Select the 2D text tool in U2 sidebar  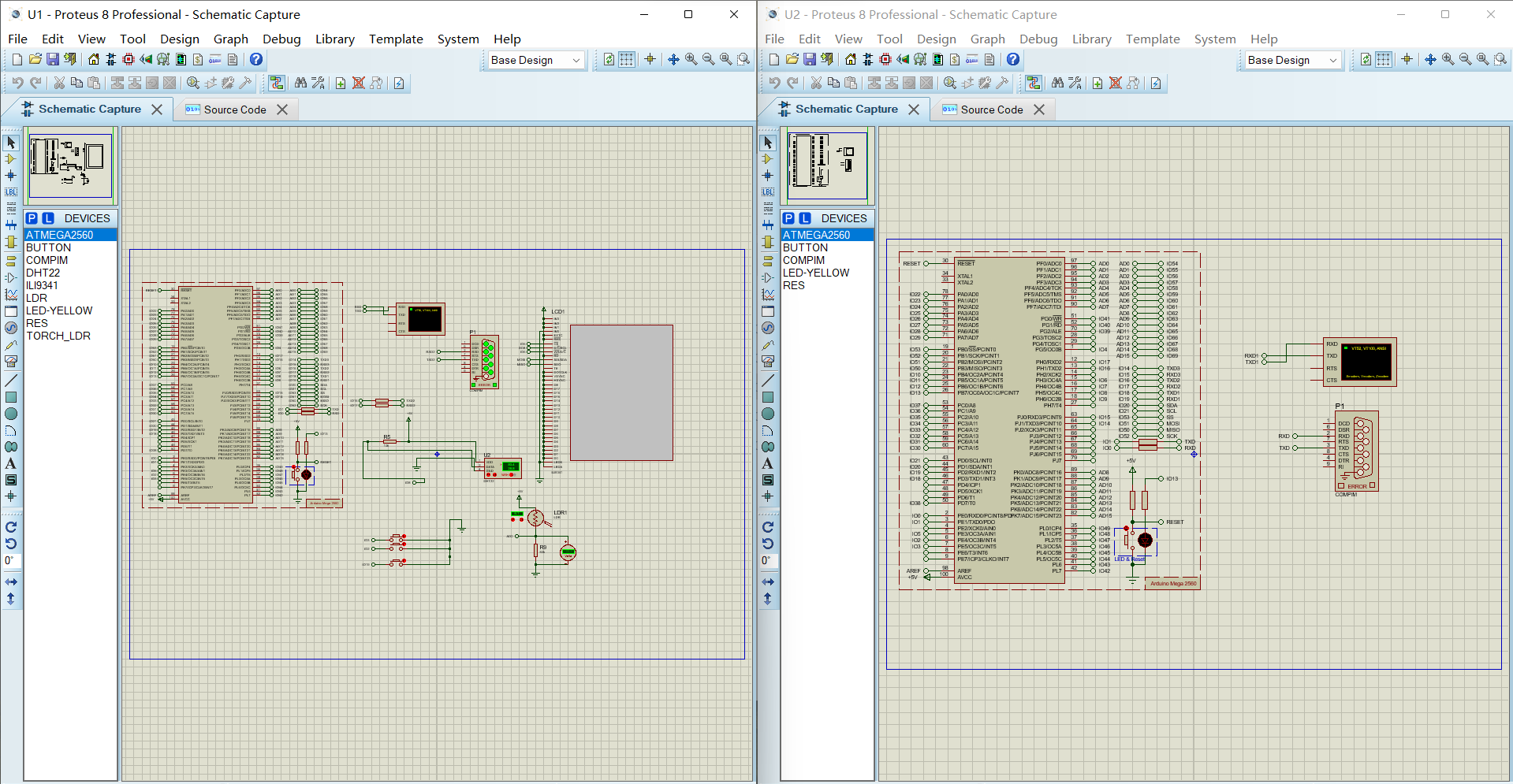(768, 464)
